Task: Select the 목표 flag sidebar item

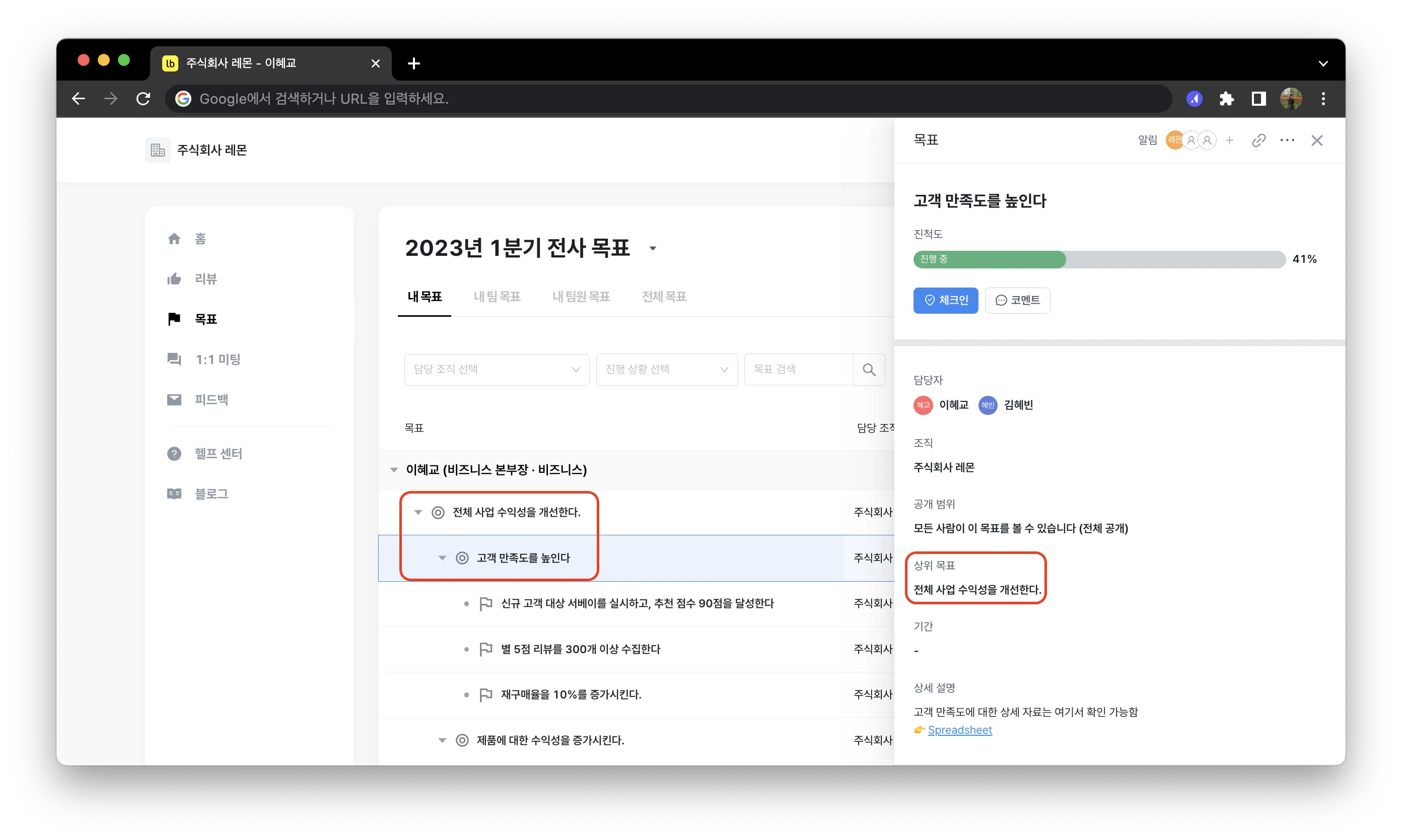Action: point(192,319)
